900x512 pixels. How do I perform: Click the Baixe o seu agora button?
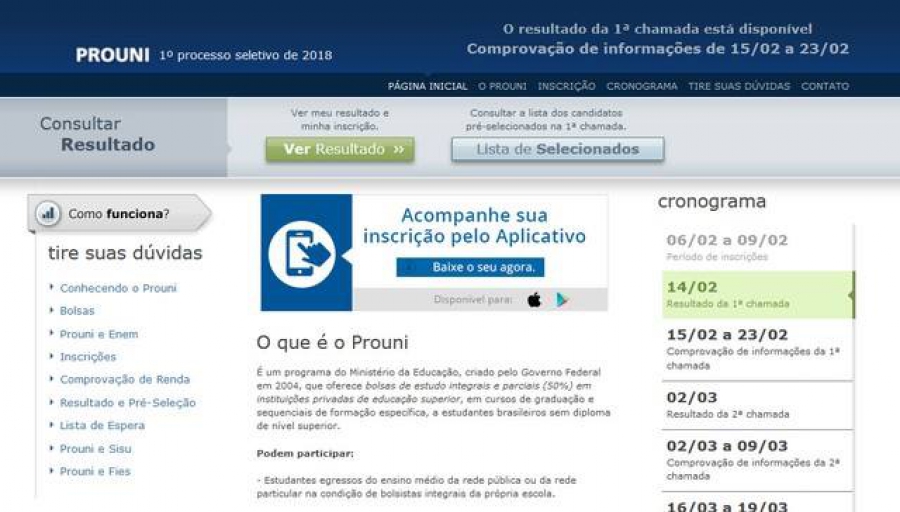coord(470,267)
